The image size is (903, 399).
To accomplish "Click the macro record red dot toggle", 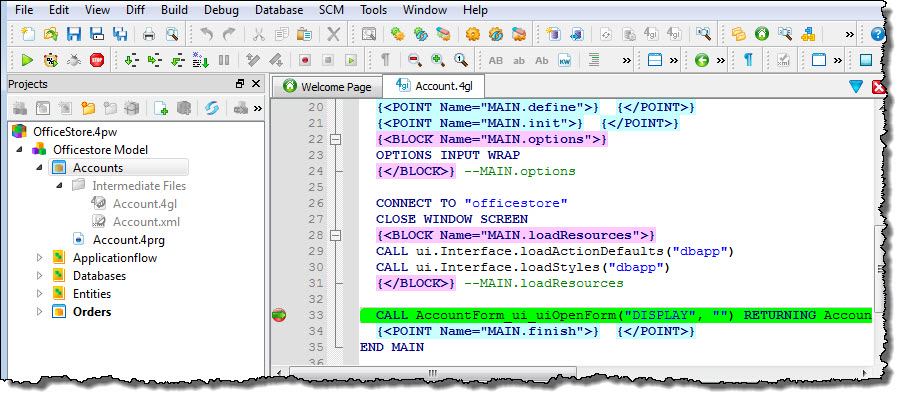I will 305,60.
